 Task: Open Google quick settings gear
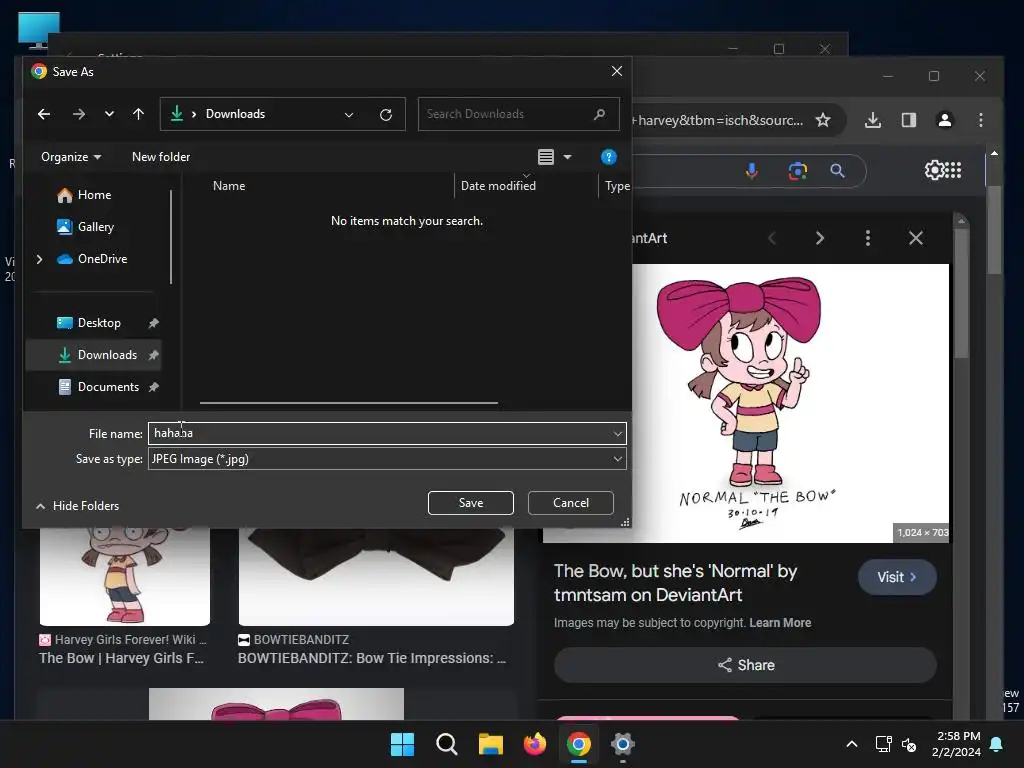934,170
